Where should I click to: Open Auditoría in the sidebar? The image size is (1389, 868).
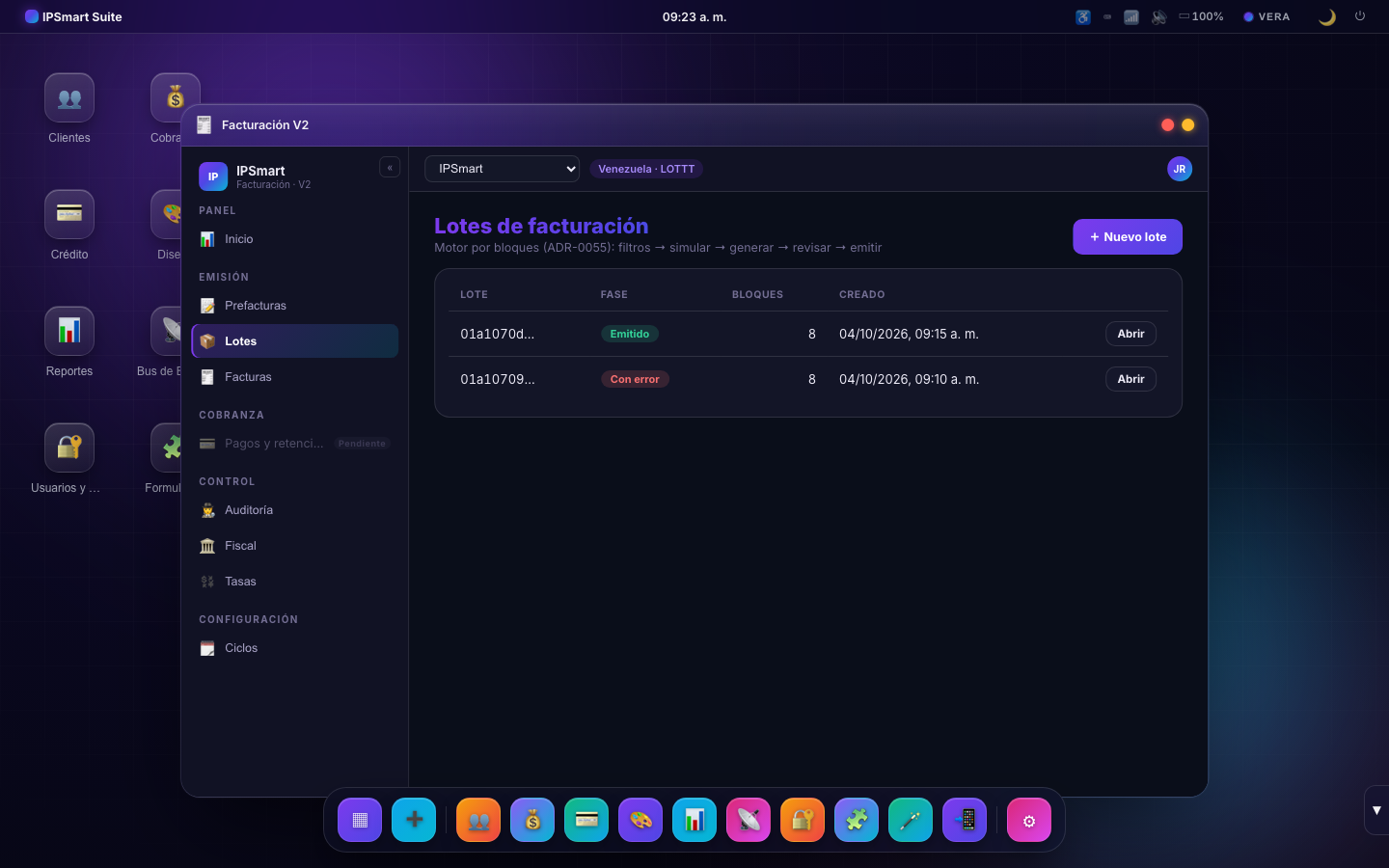pyautogui.click(x=295, y=510)
